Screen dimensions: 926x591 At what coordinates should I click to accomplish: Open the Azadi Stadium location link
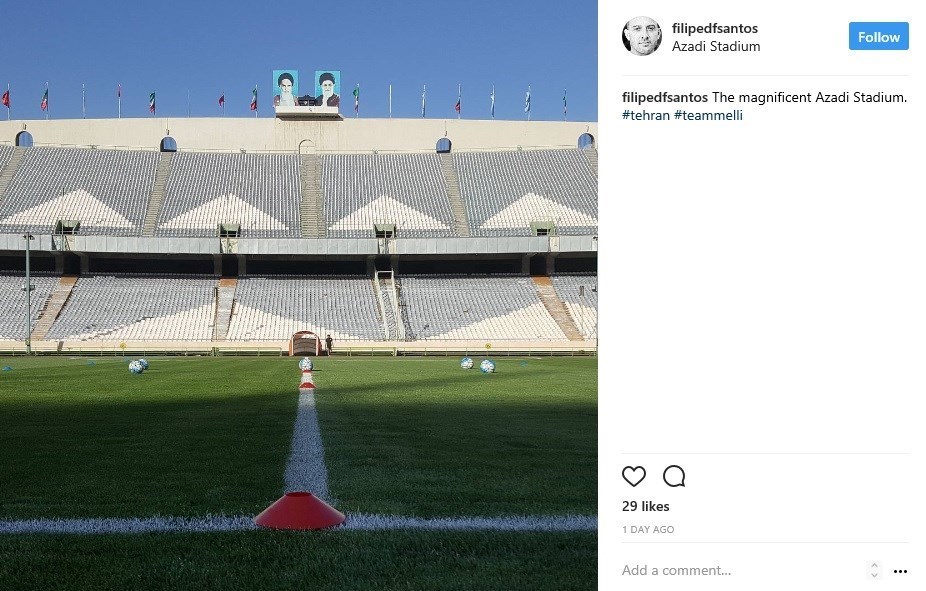pos(716,46)
